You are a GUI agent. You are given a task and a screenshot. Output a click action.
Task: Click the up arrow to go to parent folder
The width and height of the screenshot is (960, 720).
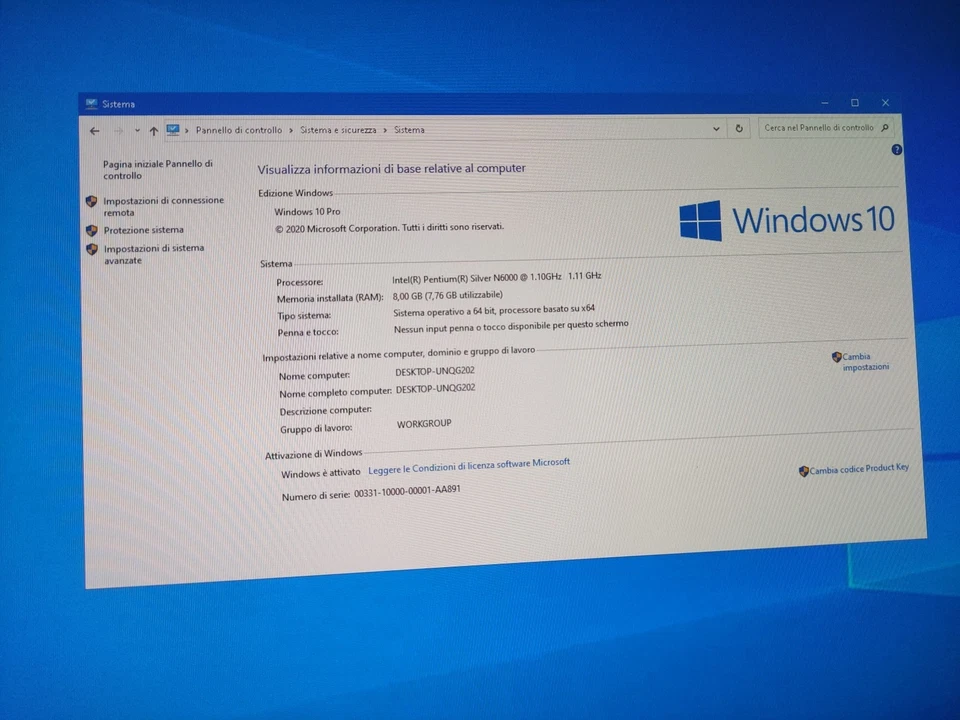pyautogui.click(x=153, y=130)
